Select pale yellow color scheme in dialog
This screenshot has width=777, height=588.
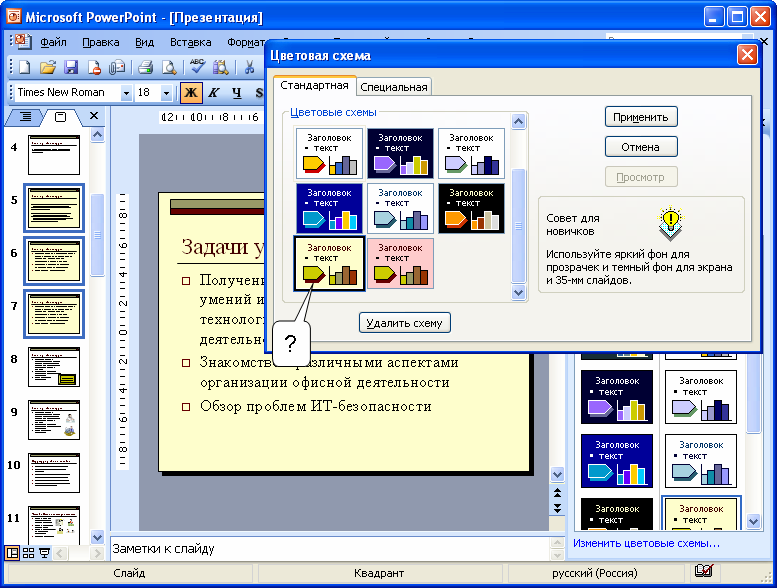click(x=330, y=263)
